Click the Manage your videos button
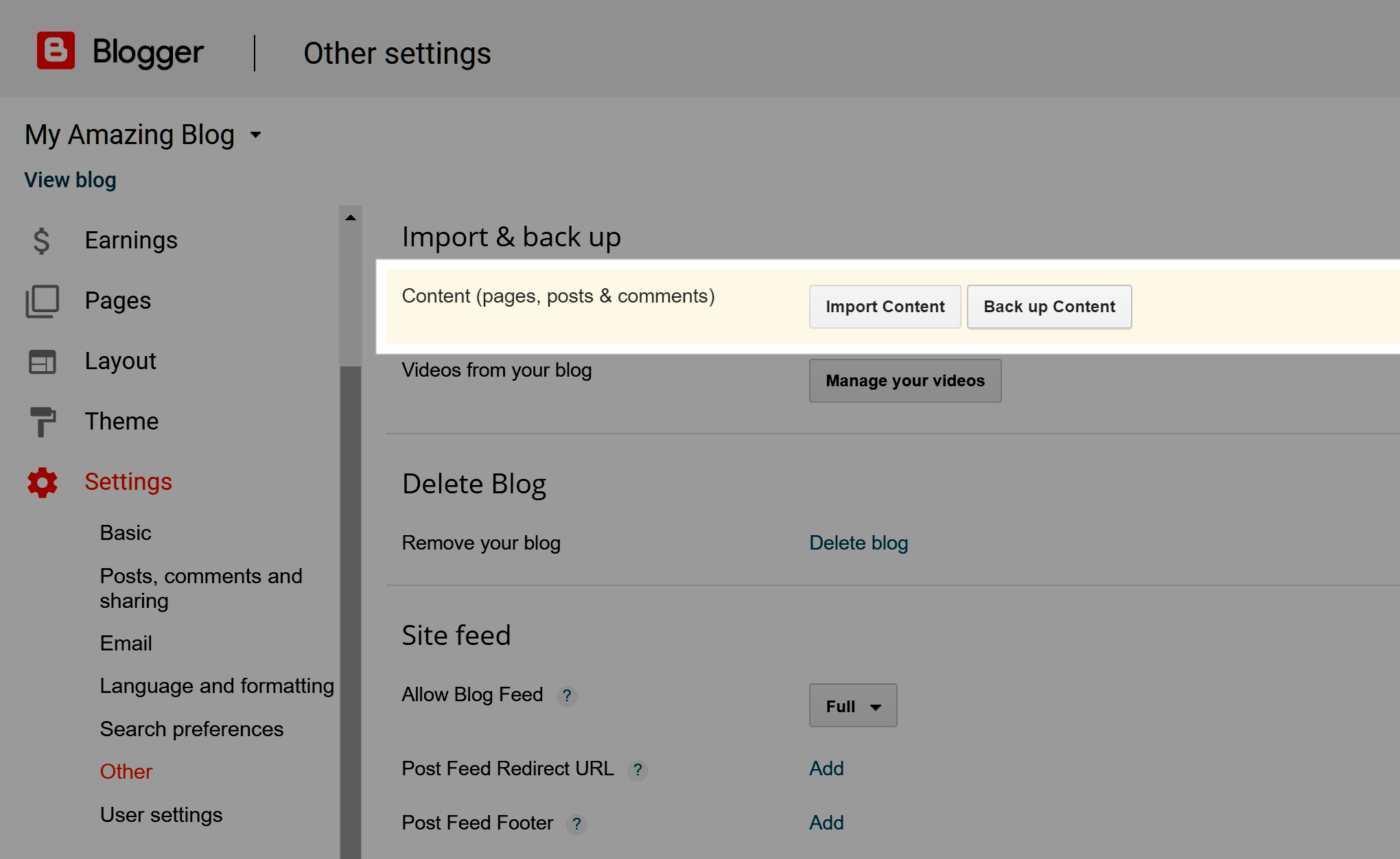 click(x=904, y=381)
